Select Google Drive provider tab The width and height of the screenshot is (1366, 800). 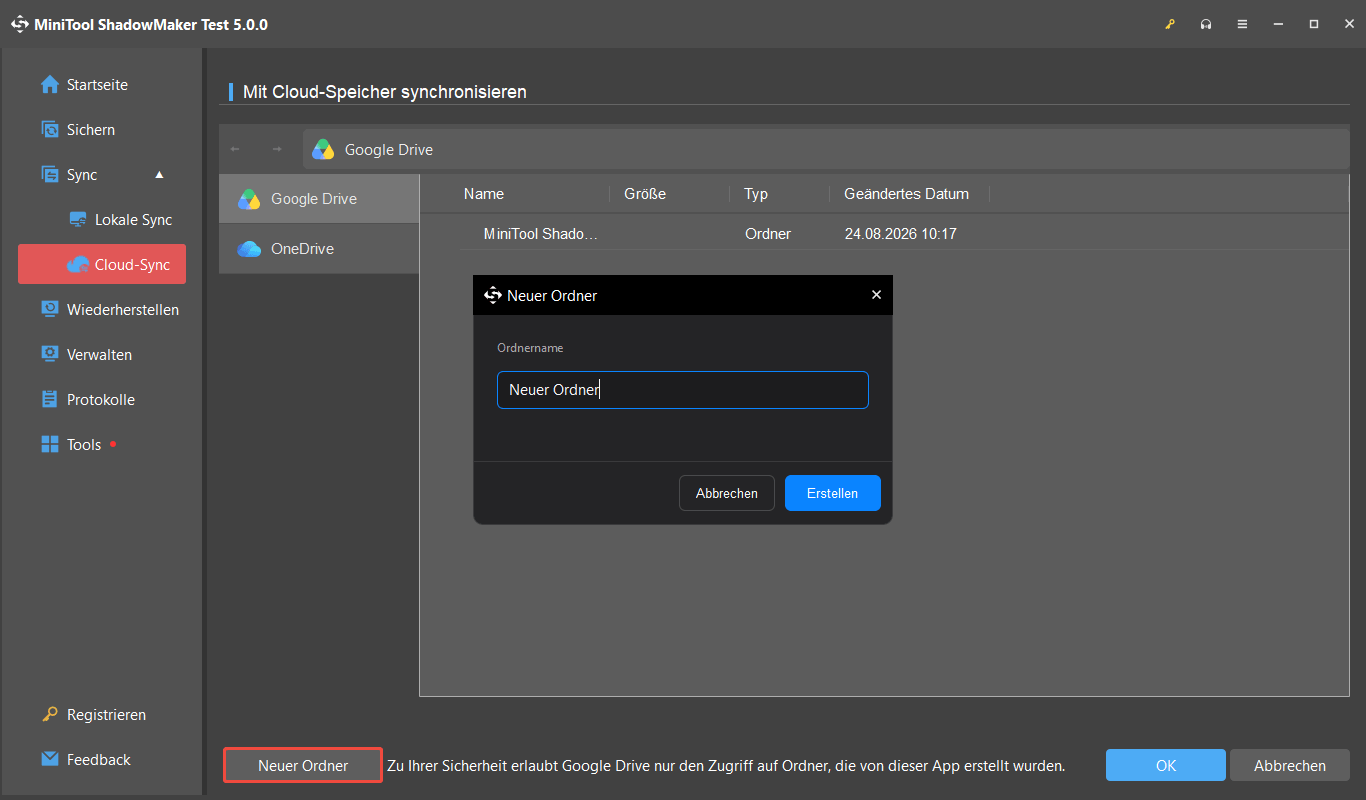(319, 199)
